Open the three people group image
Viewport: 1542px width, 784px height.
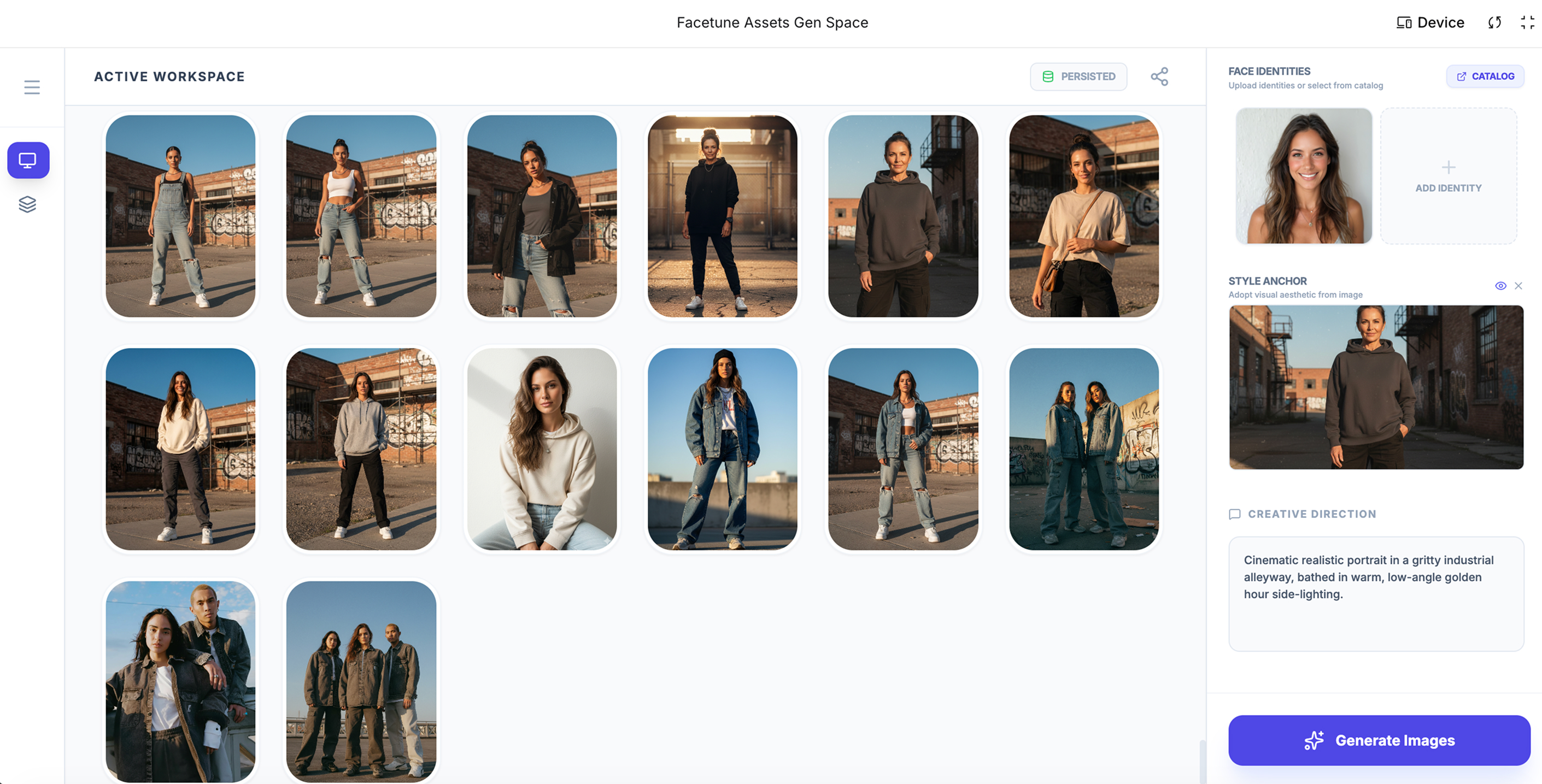(361, 682)
